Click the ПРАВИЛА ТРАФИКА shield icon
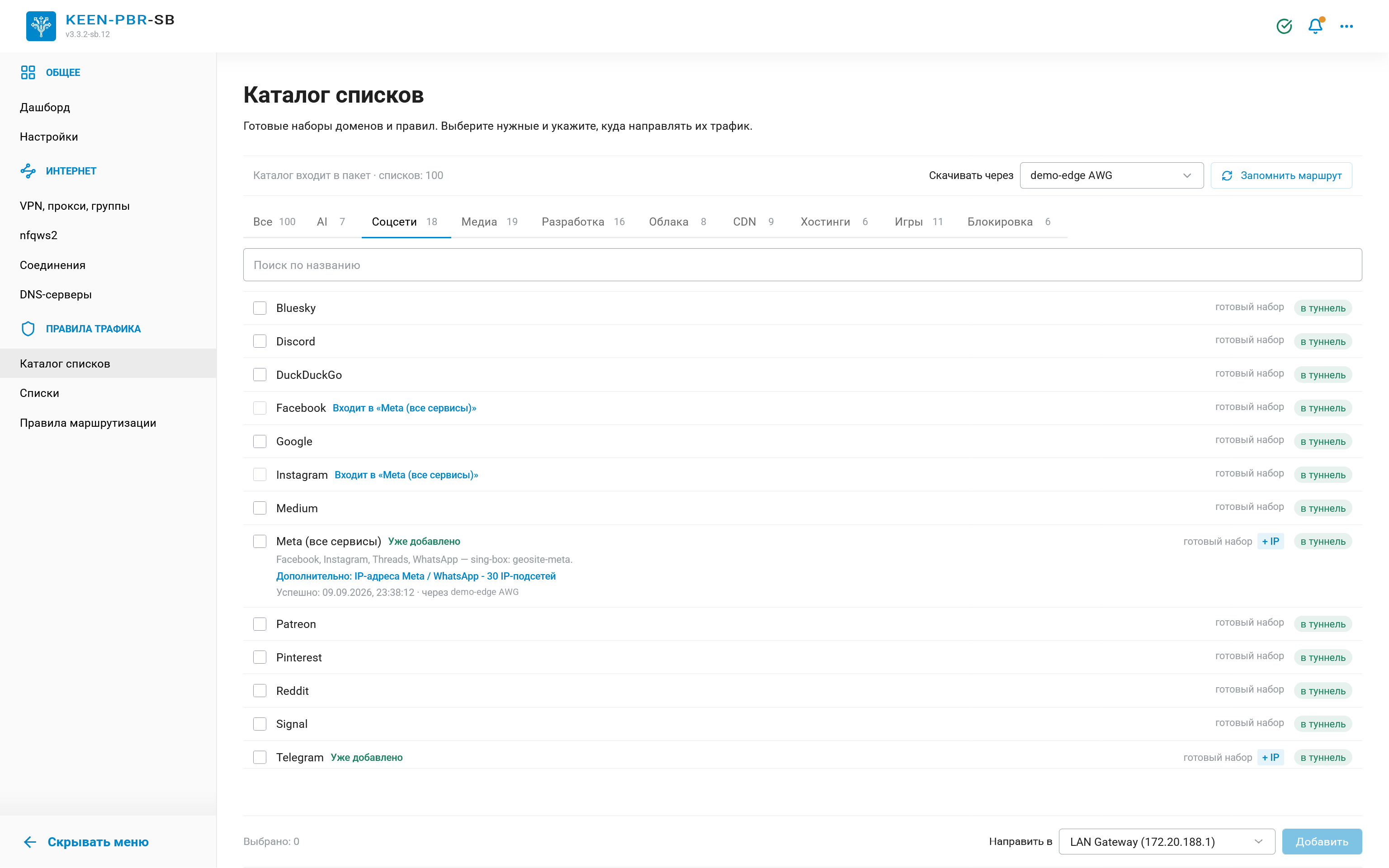Image resolution: width=1389 pixels, height=868 pixels. click(28, 328)
